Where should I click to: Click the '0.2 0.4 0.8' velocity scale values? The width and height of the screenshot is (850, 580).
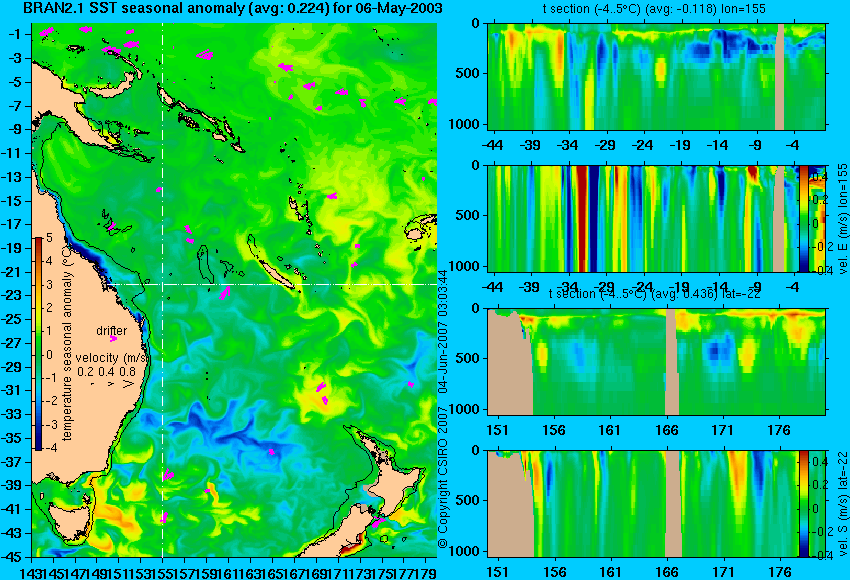coord(107,372)
